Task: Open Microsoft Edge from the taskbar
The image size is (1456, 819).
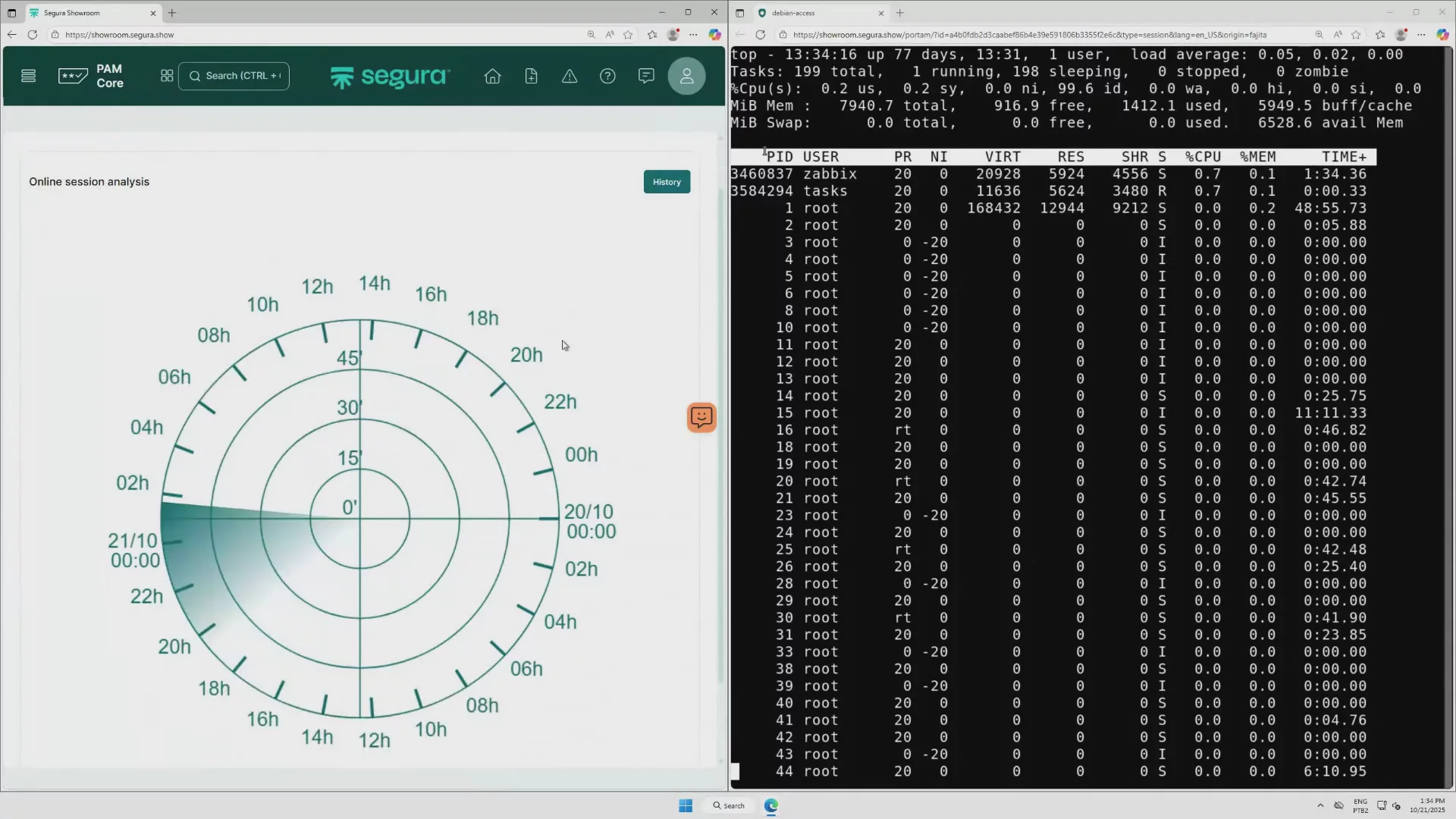Action: 771,805
